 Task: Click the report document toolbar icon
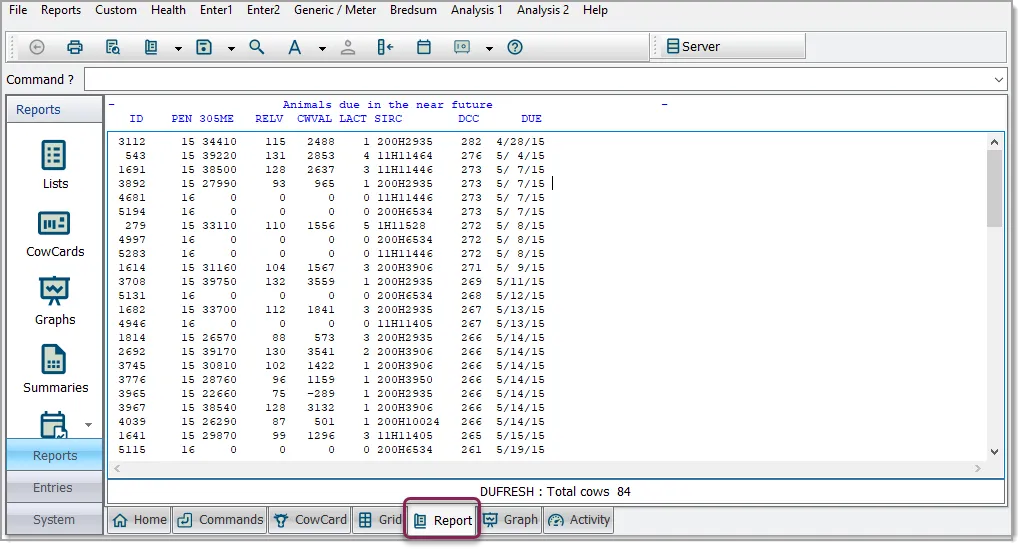point(151,47)
